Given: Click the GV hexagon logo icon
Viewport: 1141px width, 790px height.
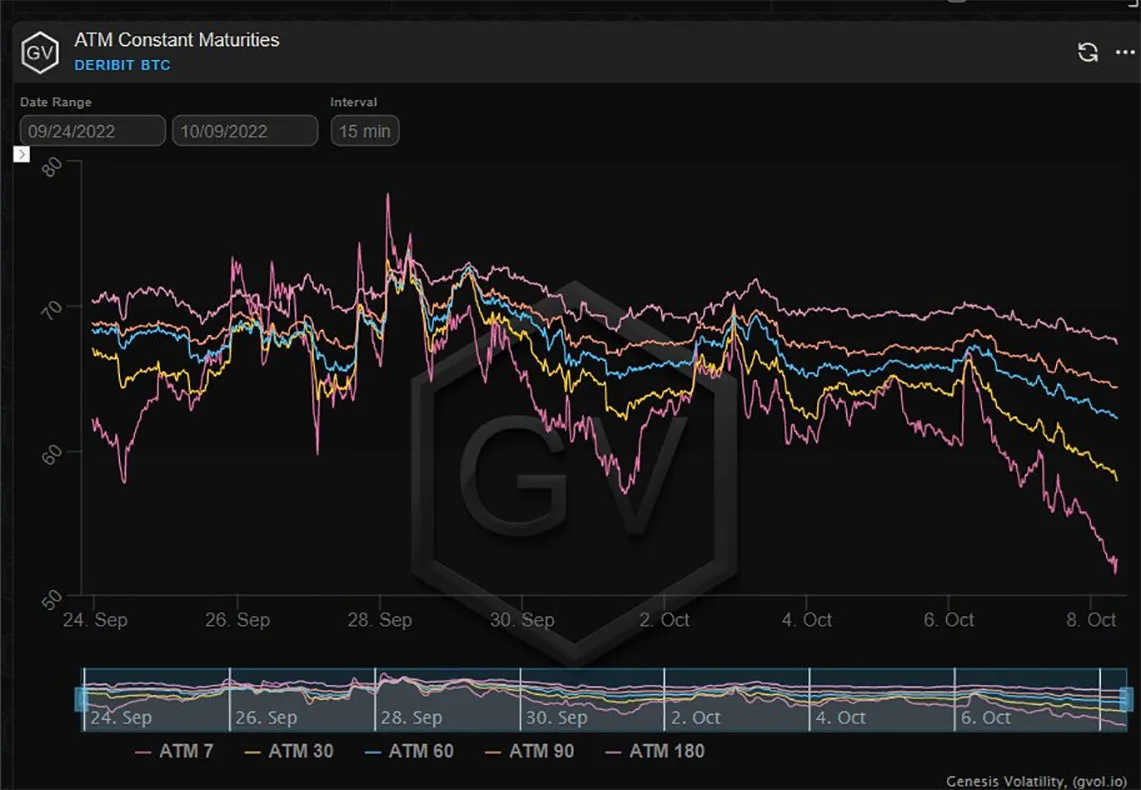Looking at the screenshot, I should click(x=39, y=52).
